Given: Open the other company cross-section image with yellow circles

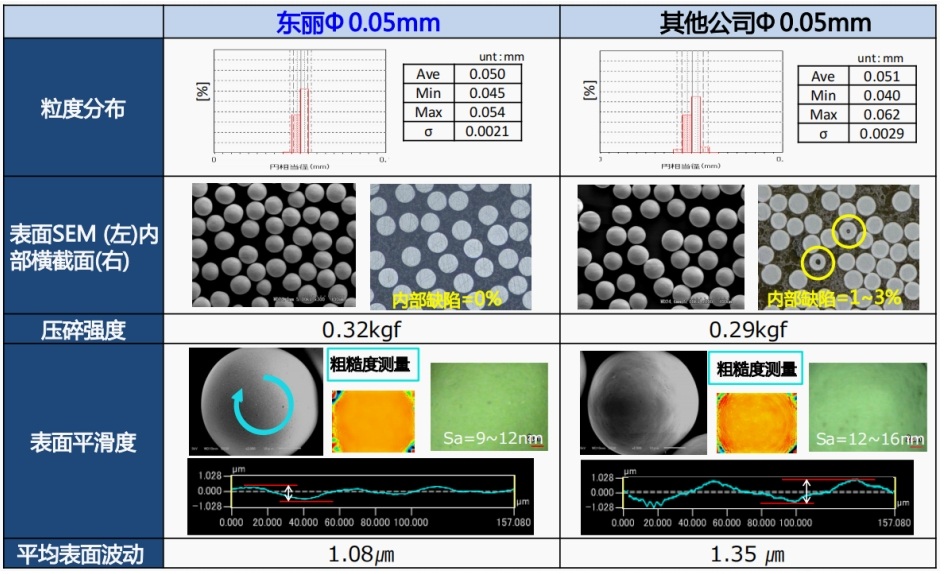Looking at the screenshot, I should 839,247.
